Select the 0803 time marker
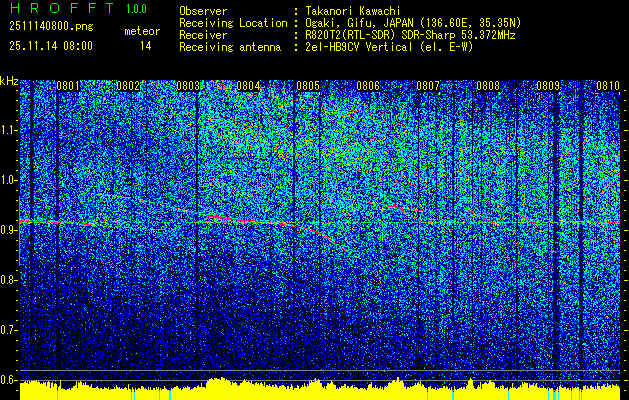 tap(189, 87)
